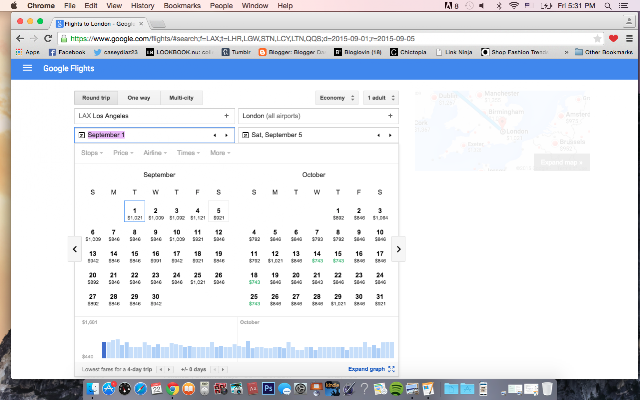Open the Tumblr bookmark
The height and width of the screenshot is (400, 640).
click(236, 52)
